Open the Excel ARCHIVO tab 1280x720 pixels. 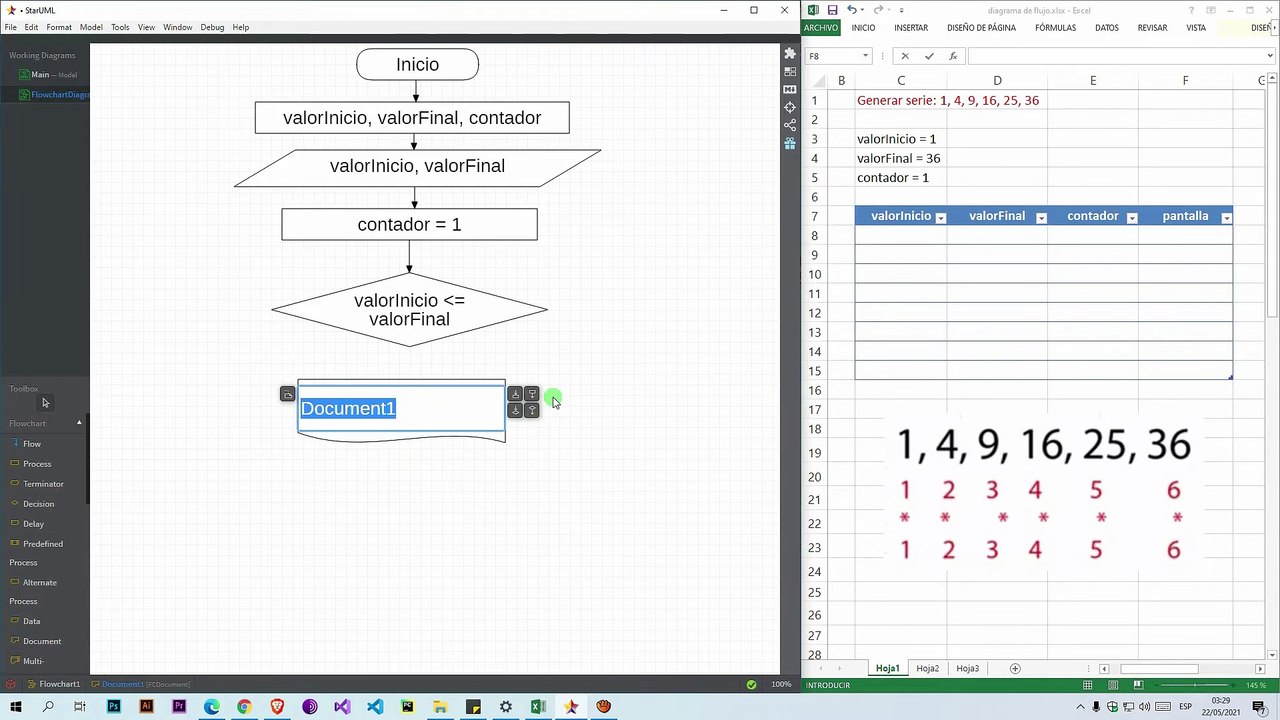tap(821, 28)
